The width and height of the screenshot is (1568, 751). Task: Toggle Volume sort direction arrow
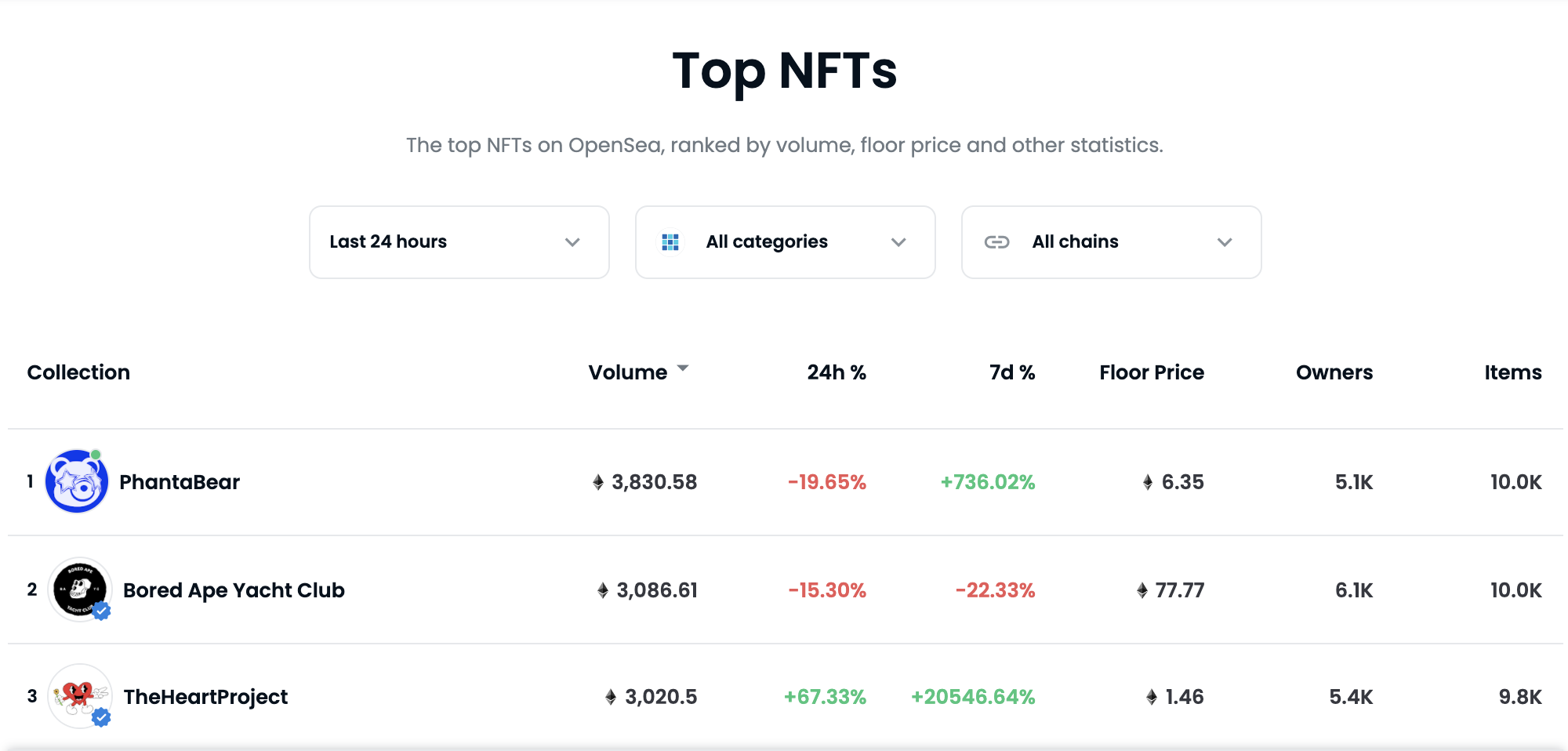pyautogui.click(x=683, y=368)
